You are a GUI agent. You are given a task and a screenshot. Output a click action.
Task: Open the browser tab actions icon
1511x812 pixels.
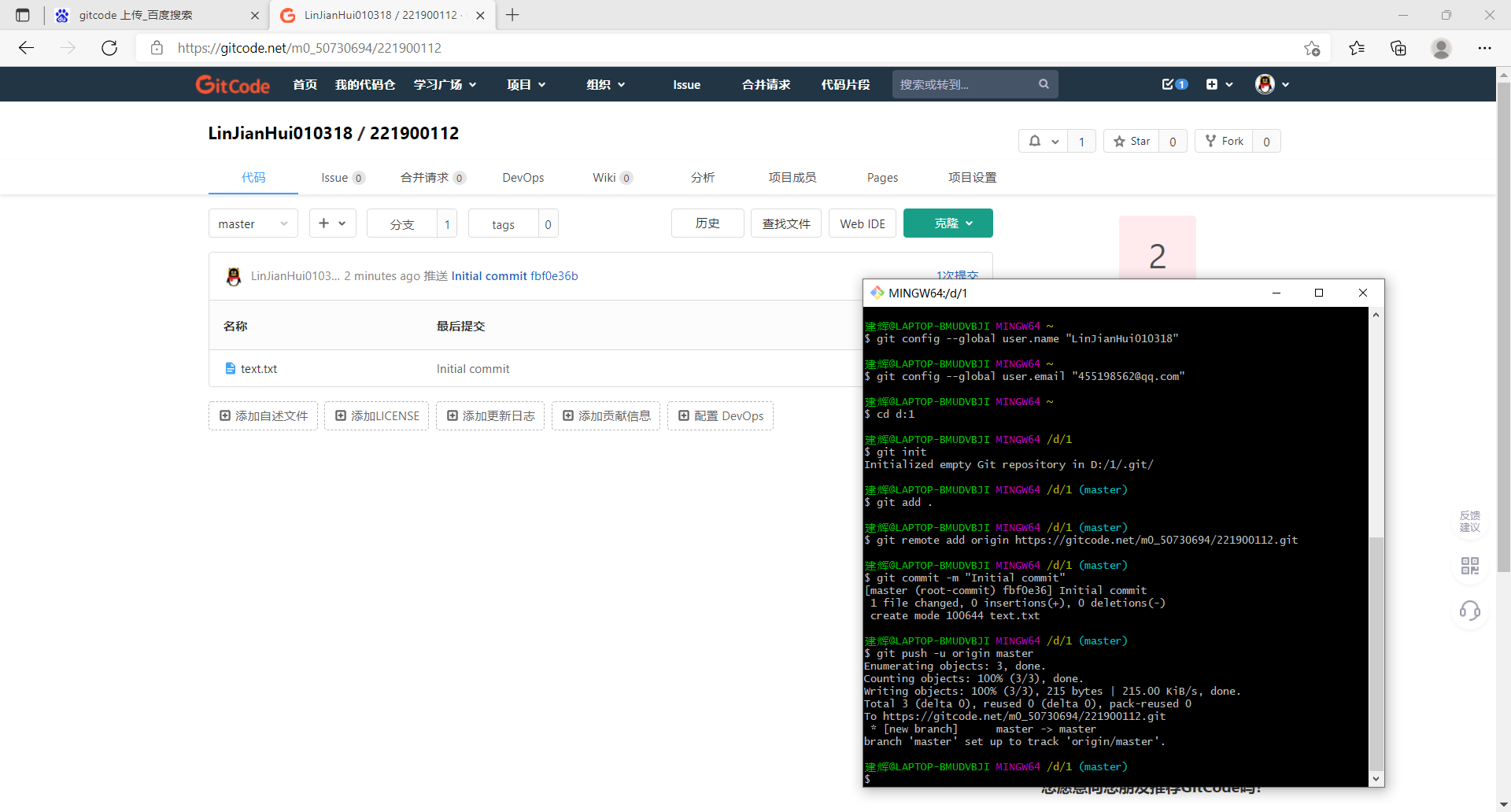22,15
